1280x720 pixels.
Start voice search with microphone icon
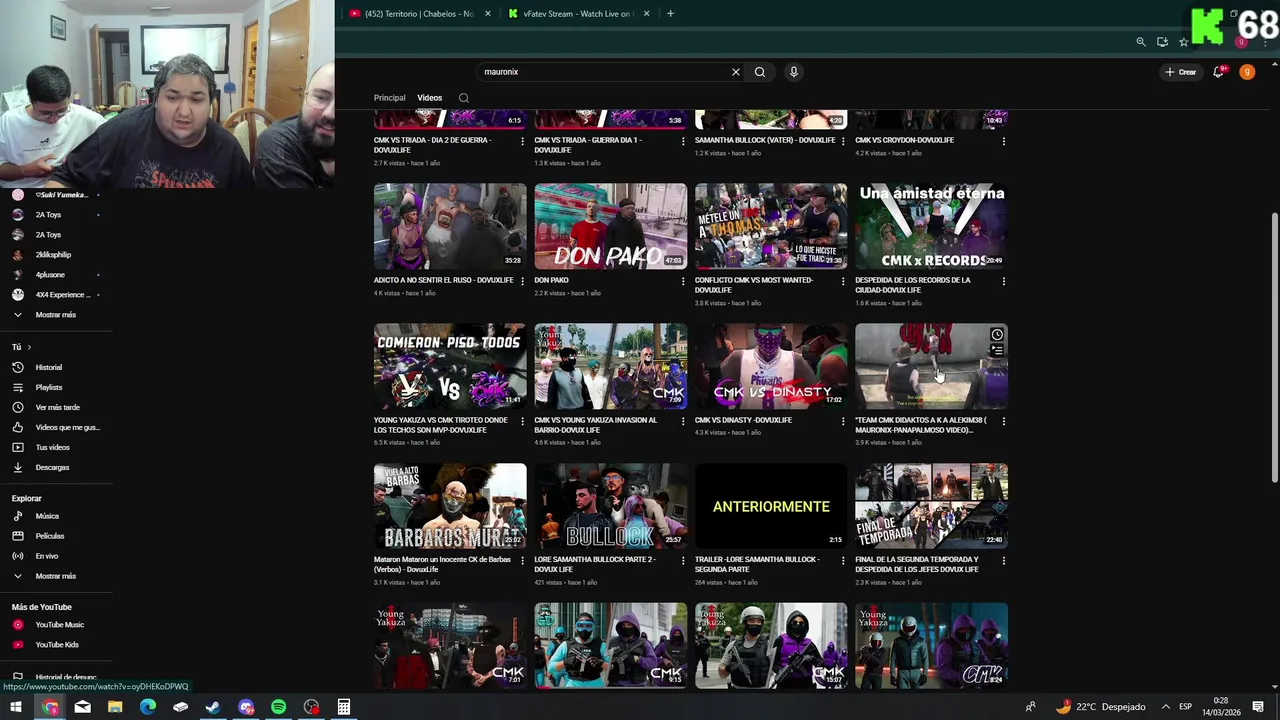click(x=794, y=72)
